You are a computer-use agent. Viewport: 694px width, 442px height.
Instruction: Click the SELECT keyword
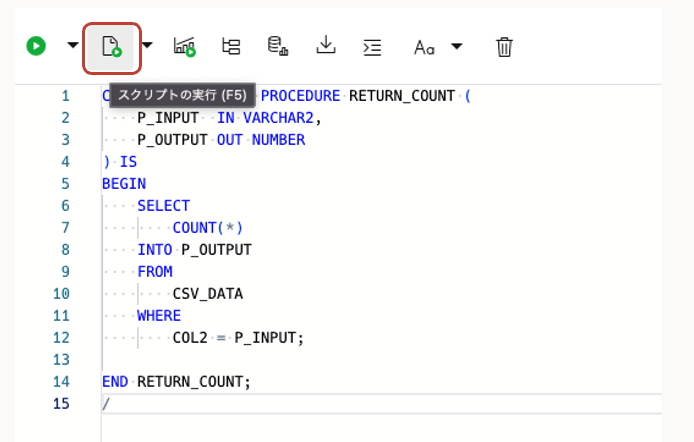pos(163,206)
